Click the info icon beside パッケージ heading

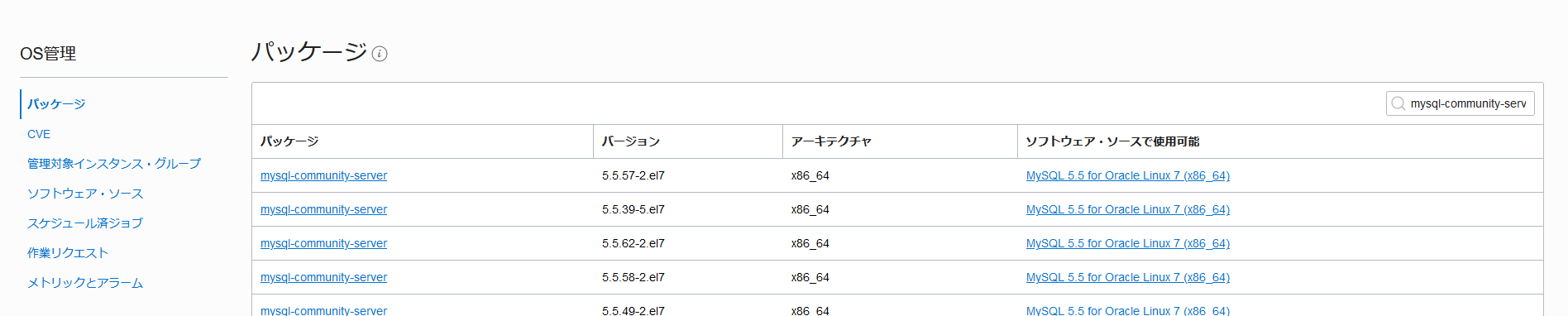pos(380,54)
